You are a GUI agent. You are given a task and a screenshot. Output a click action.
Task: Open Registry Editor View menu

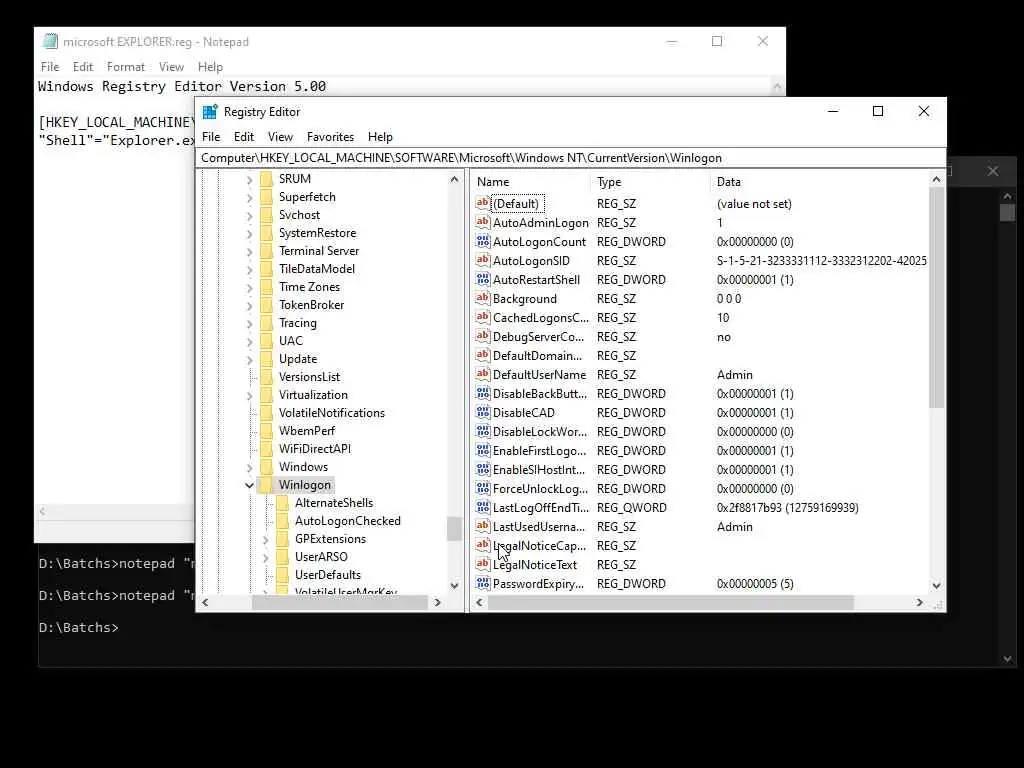280,136
